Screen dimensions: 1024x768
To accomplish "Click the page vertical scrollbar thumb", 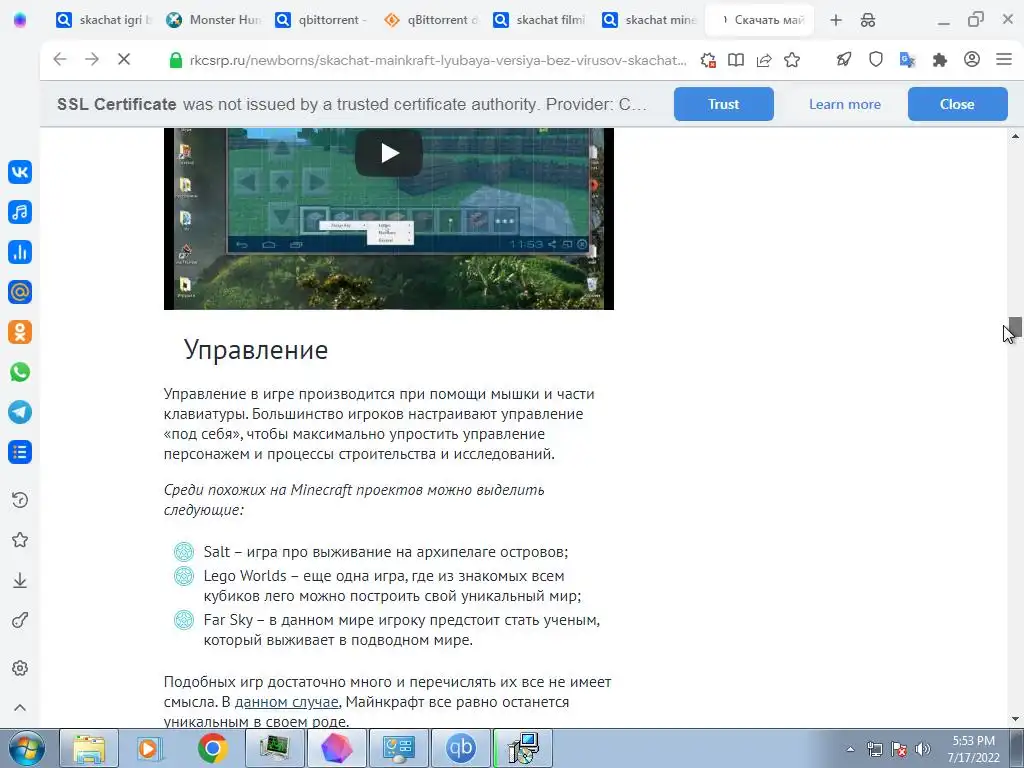I will point(1015,327).
